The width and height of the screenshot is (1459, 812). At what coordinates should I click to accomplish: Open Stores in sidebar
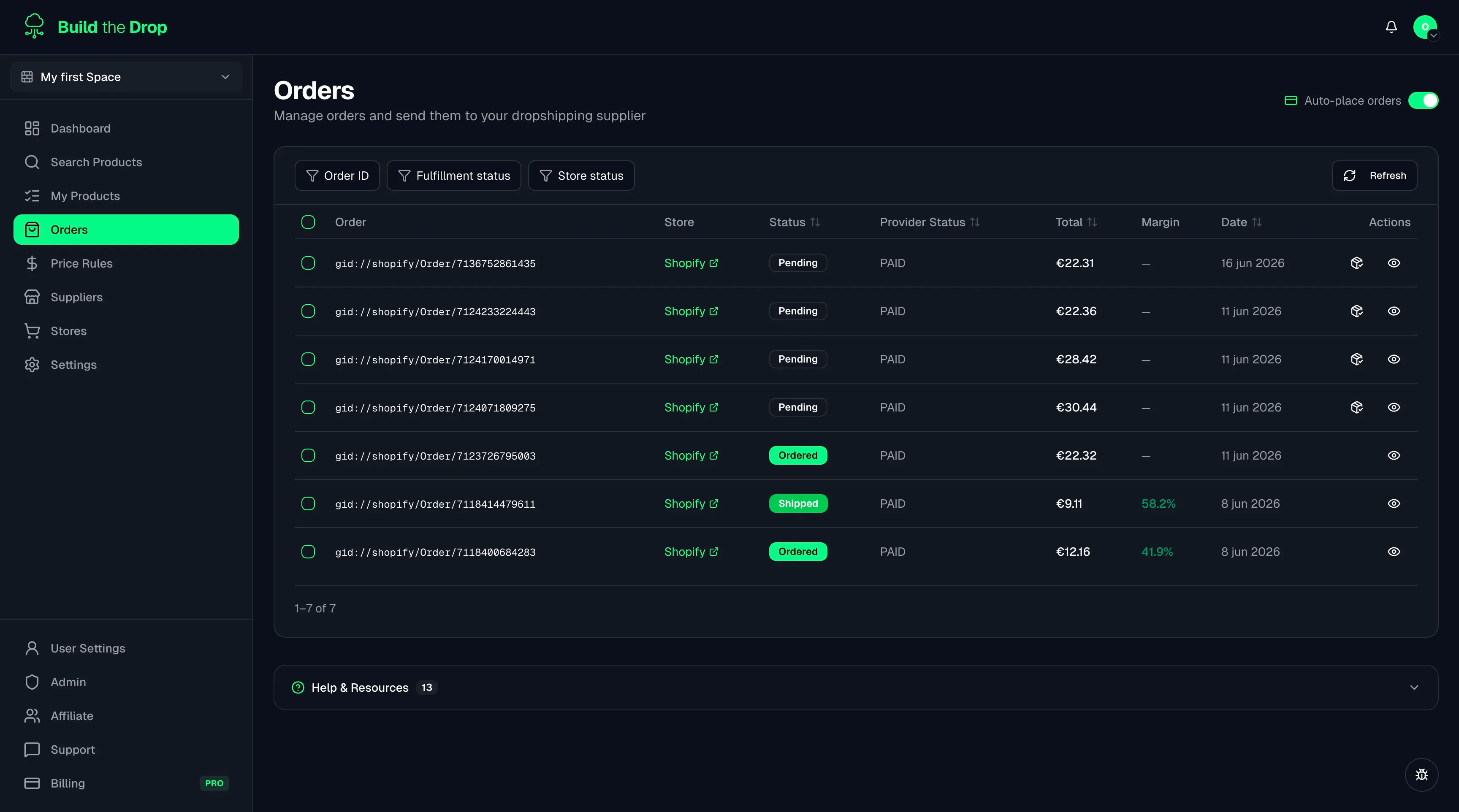pos(126,331)
